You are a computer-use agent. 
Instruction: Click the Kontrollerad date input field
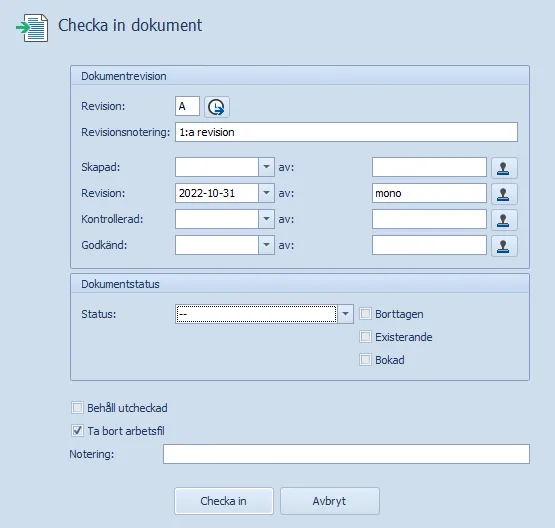217,219
